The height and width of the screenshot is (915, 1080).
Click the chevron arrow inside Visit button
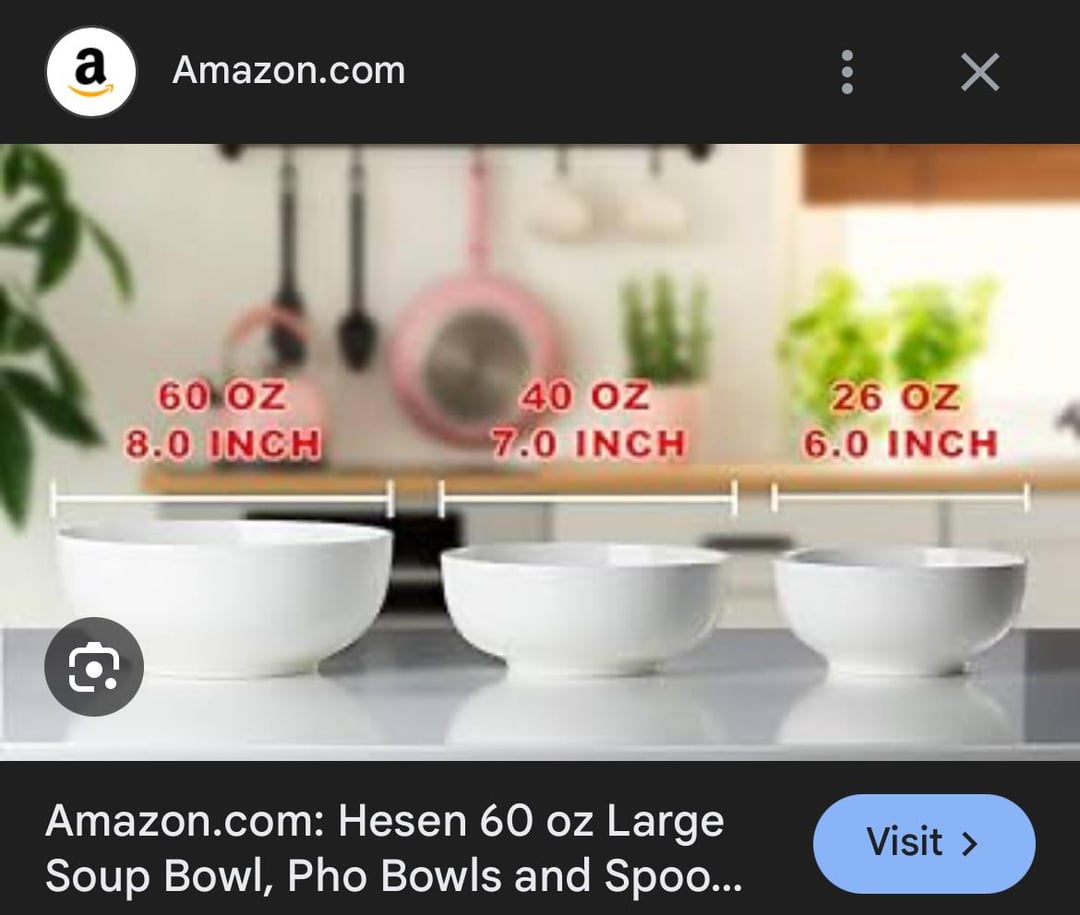click(x=969, y=843)
